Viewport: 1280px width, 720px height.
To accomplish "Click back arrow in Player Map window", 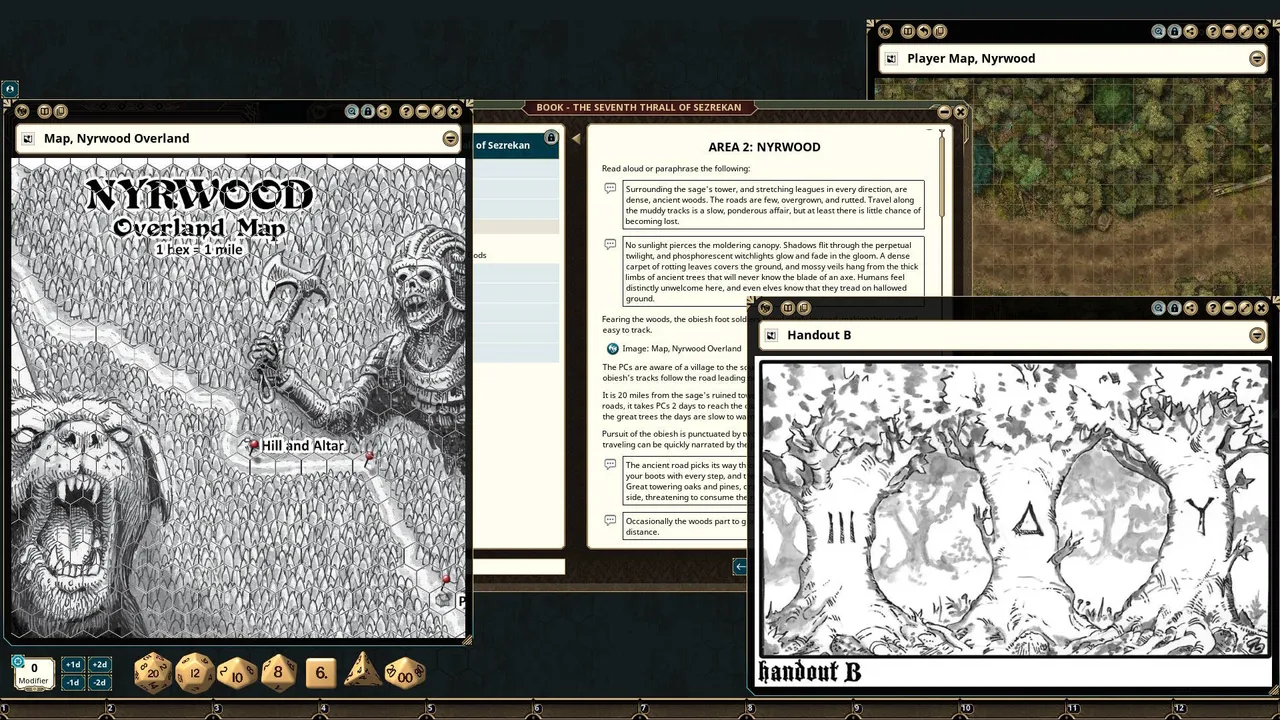I will click(924, 31).
